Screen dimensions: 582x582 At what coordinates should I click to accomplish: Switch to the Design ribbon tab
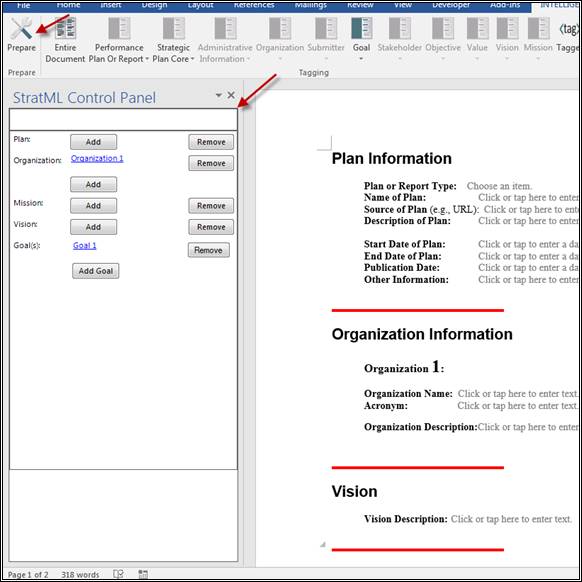coord(154,5)
